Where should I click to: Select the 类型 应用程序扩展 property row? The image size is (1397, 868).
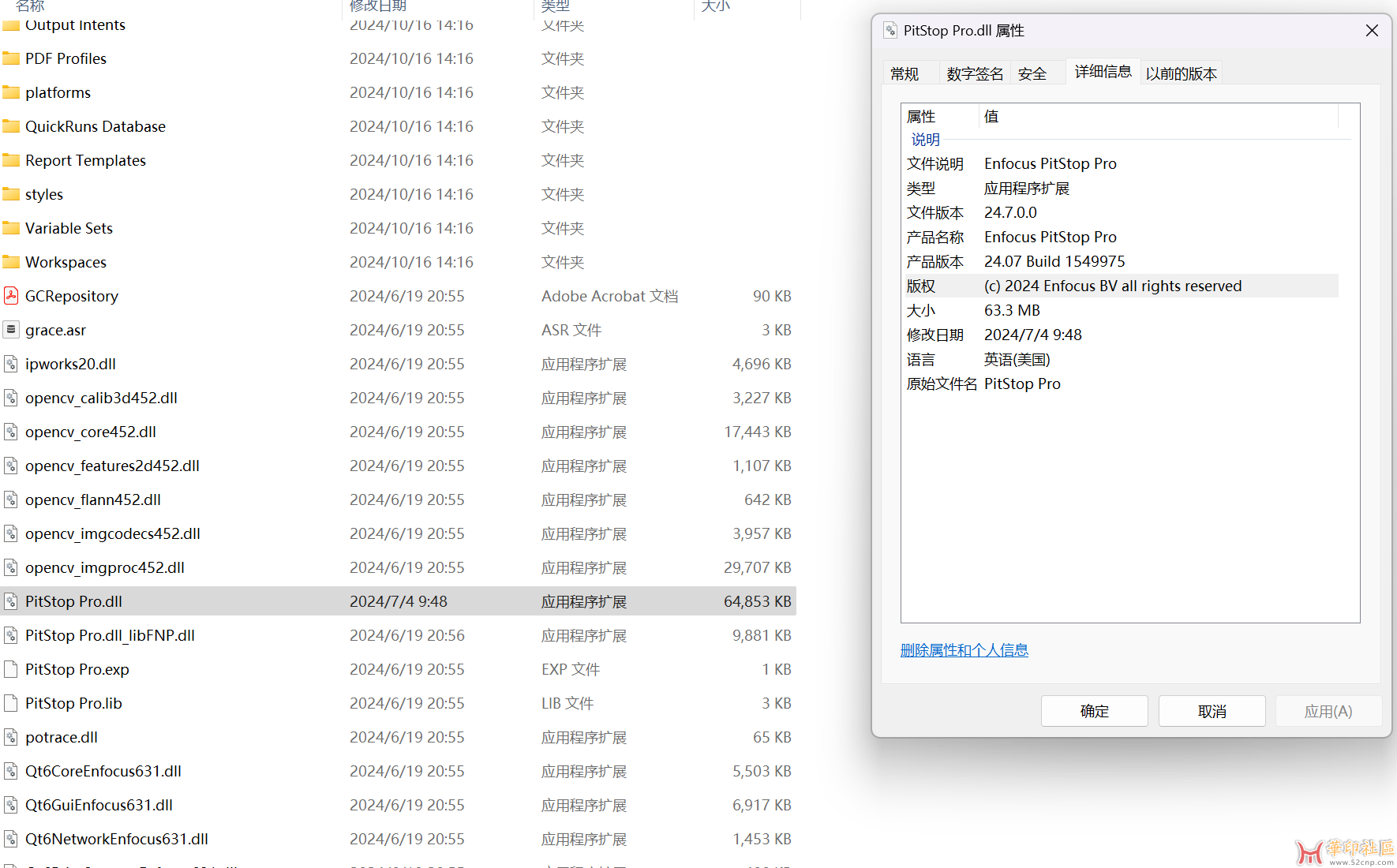(x=1121, y=188)
